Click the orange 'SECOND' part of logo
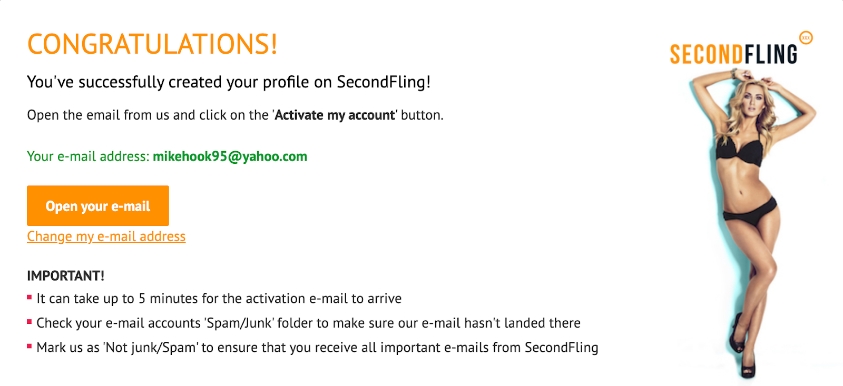 click(705, 55)
